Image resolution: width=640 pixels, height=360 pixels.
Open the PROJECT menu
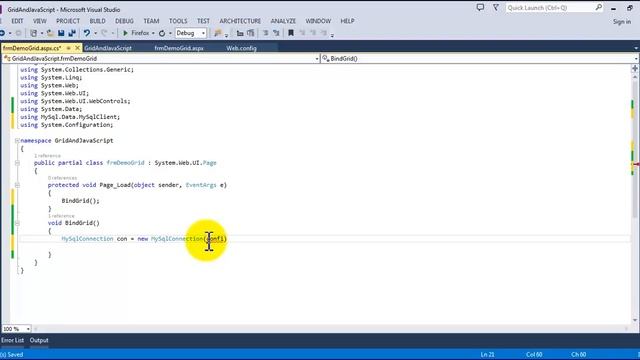(68, 21)
